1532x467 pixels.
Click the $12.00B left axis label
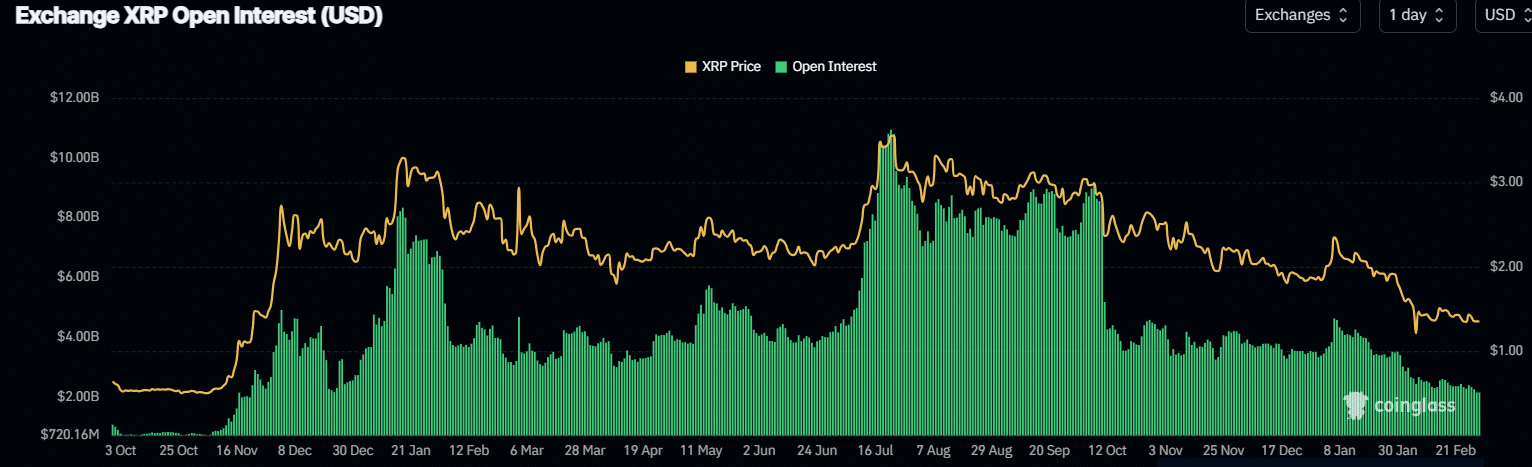click(75, 98)
